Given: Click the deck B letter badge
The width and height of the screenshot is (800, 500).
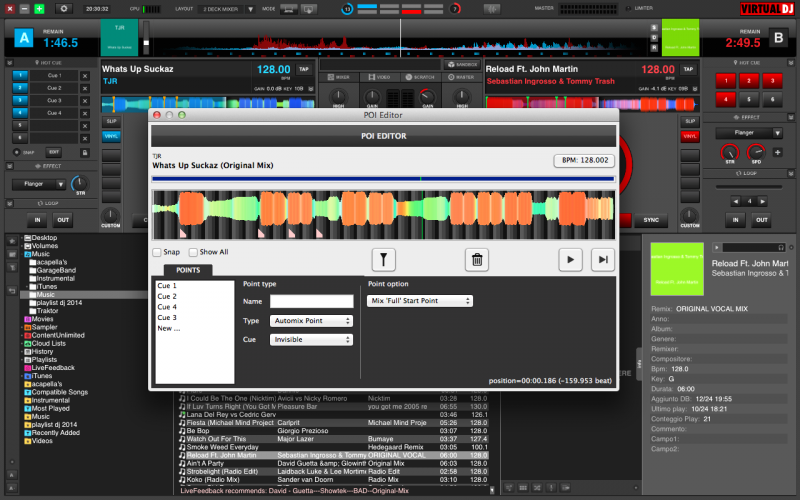Looking at the screenshot, I should tap(778, 38).
